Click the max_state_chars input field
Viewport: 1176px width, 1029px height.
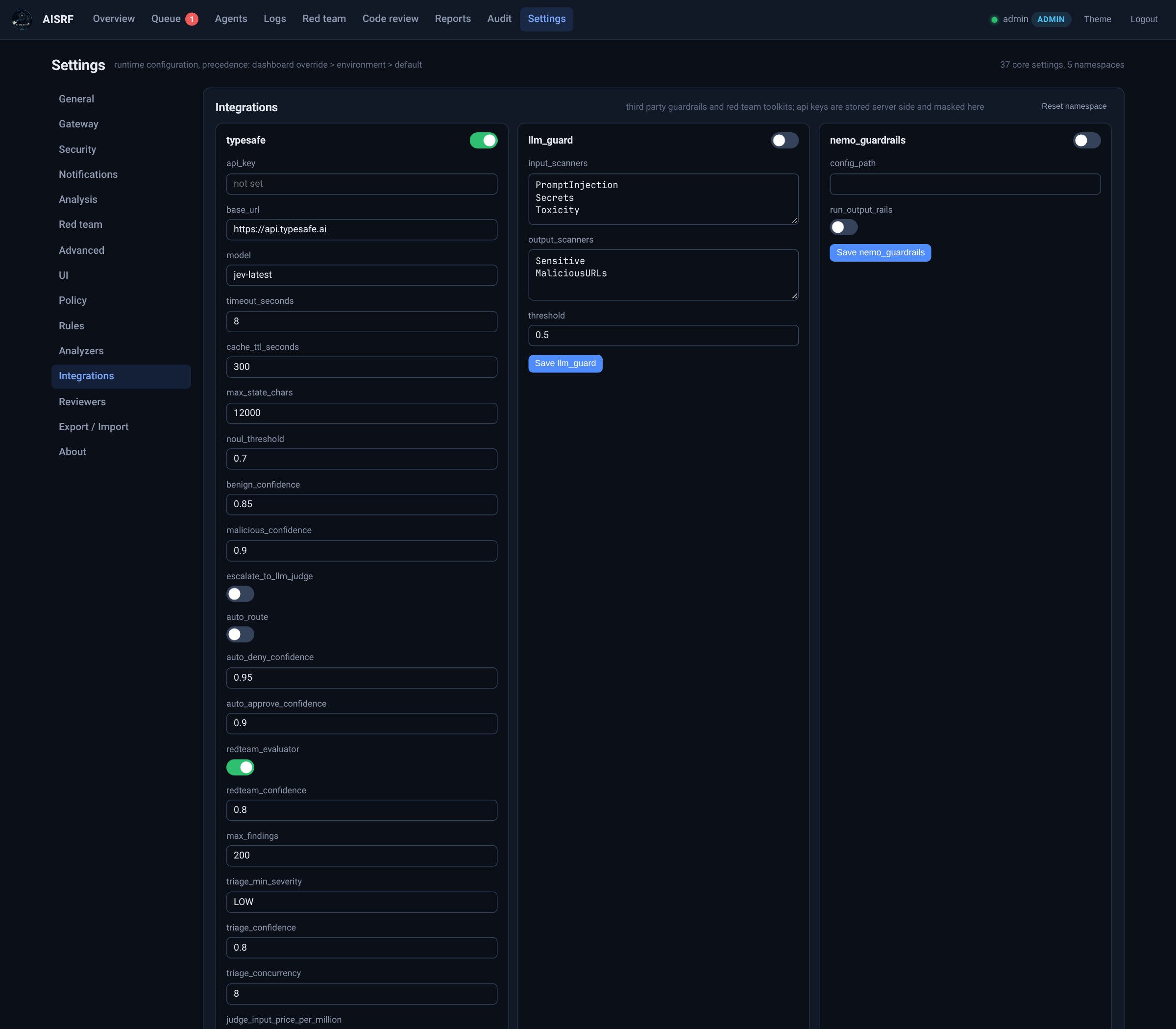[x=362, y=414]
